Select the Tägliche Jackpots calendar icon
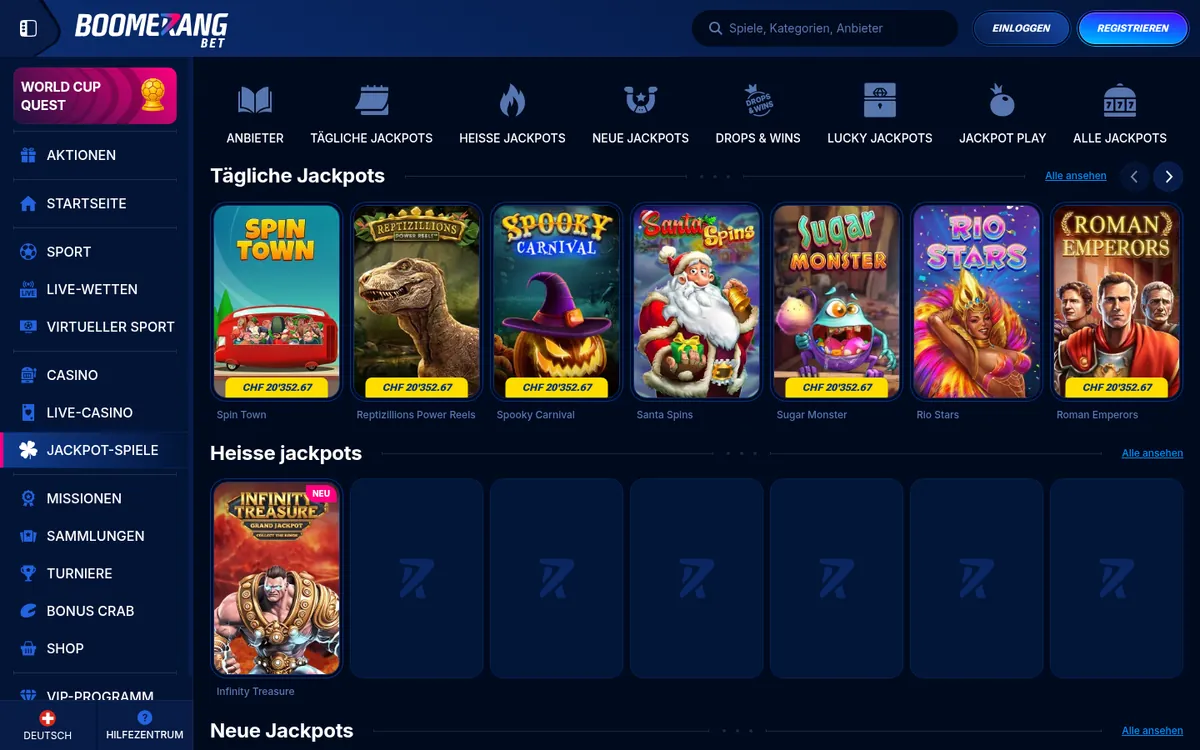1200x750 pixels. pyautogui.click(x=372, y=100)
